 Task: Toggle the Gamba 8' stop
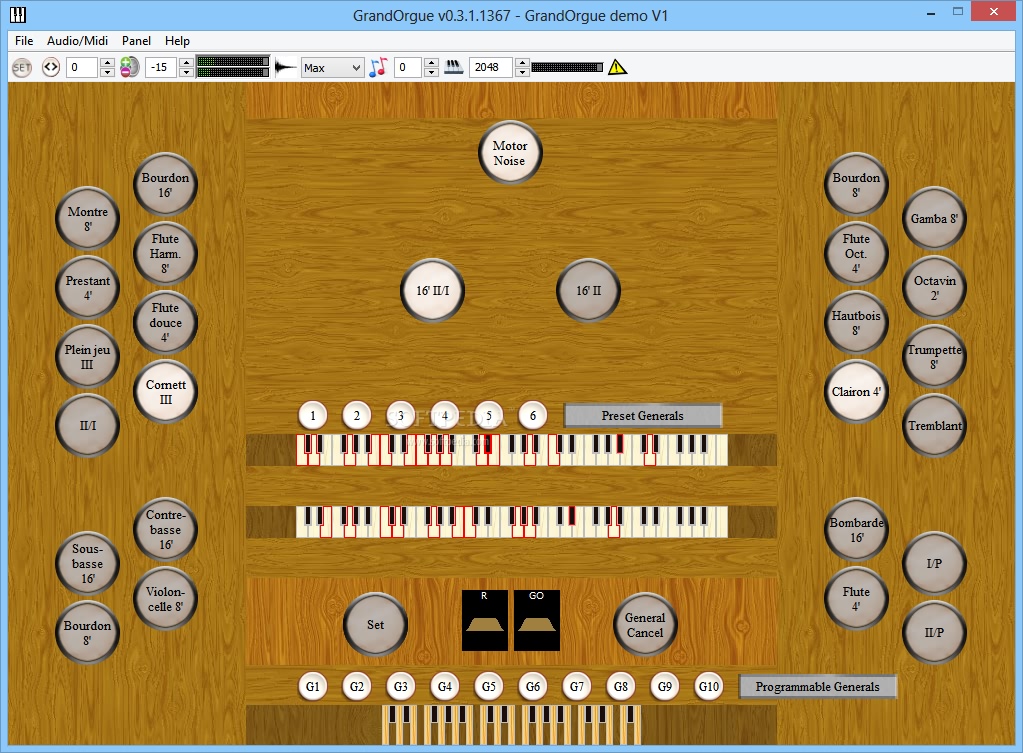pyautogui.click(x=934, y=219)
